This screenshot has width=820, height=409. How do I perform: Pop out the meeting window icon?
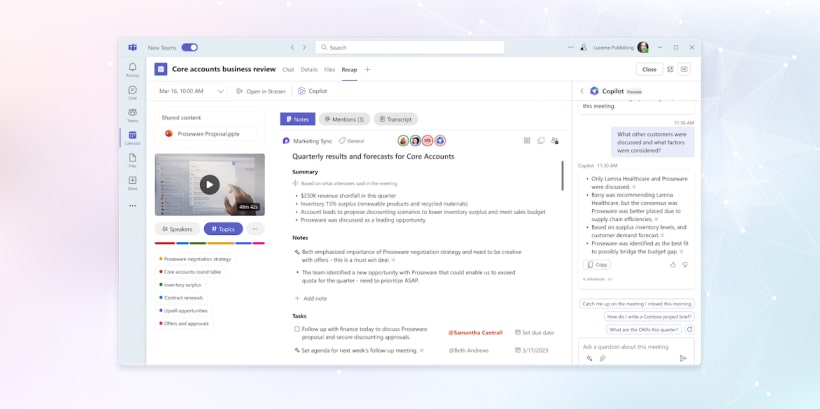670,69
